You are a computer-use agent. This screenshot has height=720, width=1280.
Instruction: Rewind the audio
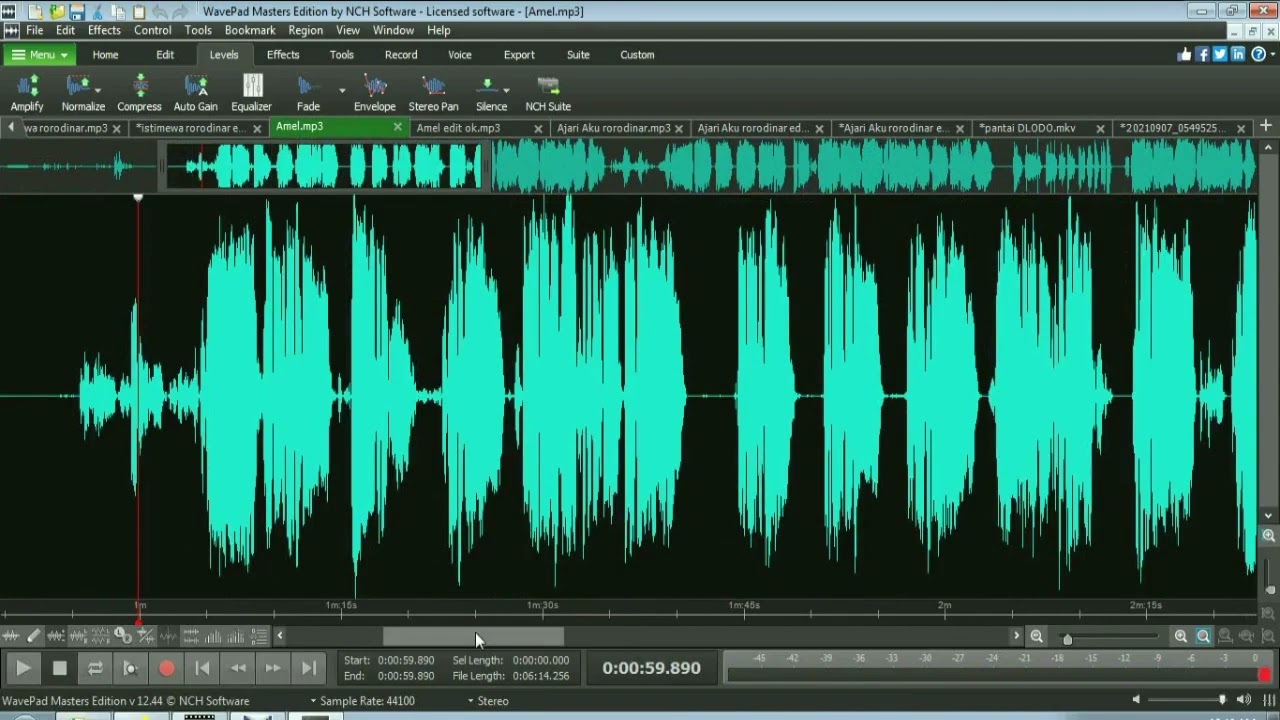click(x=238, y=668)
